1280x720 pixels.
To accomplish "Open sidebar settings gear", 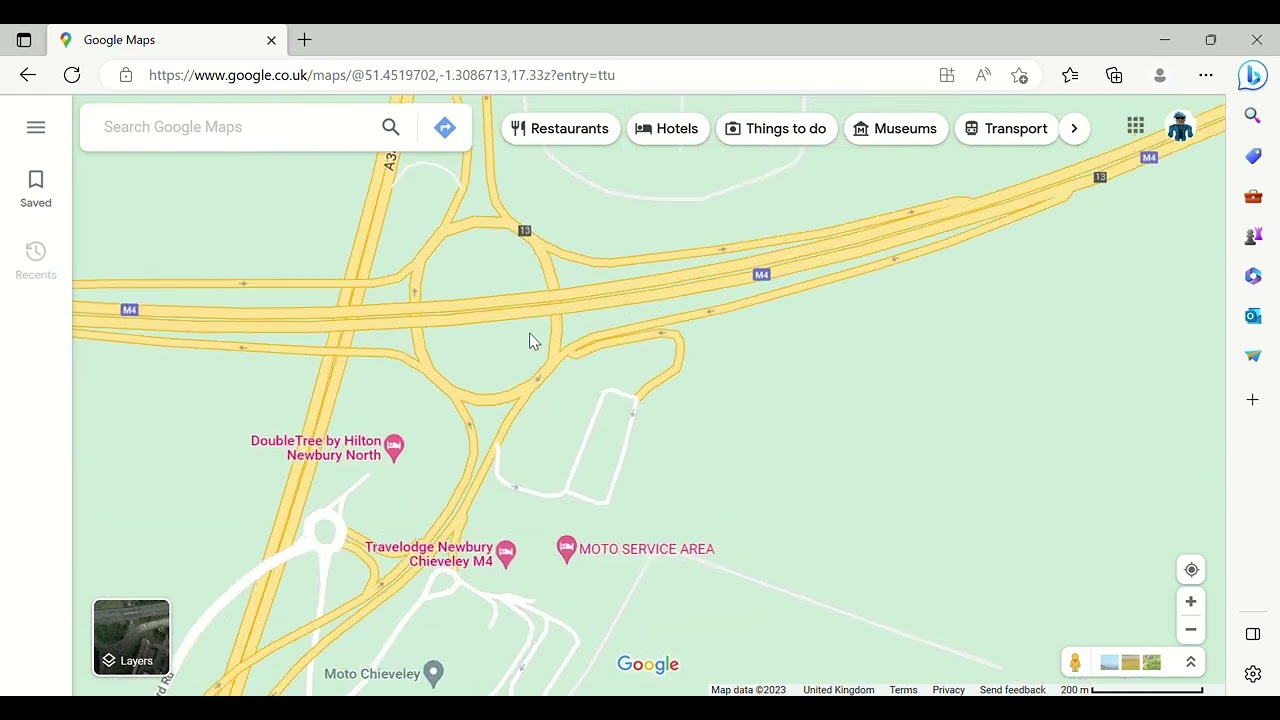I will click(x=1253, y=674).
